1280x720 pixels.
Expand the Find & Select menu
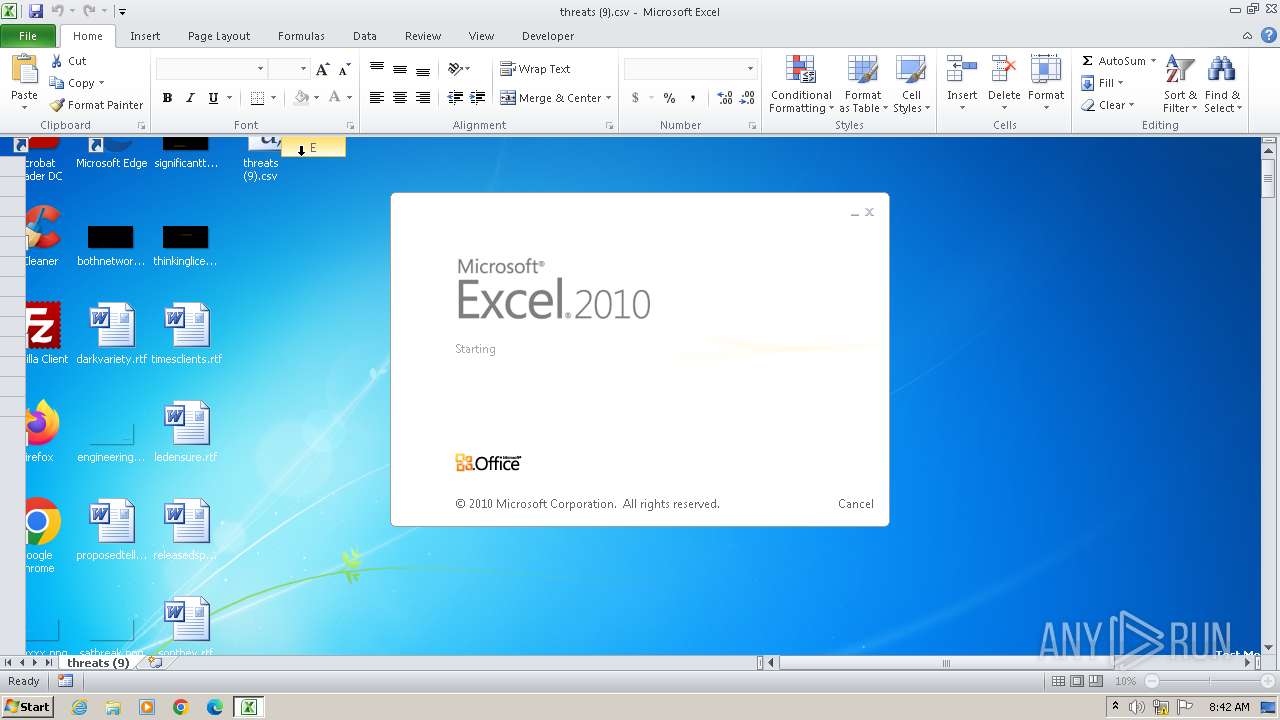click(1222, 84)
